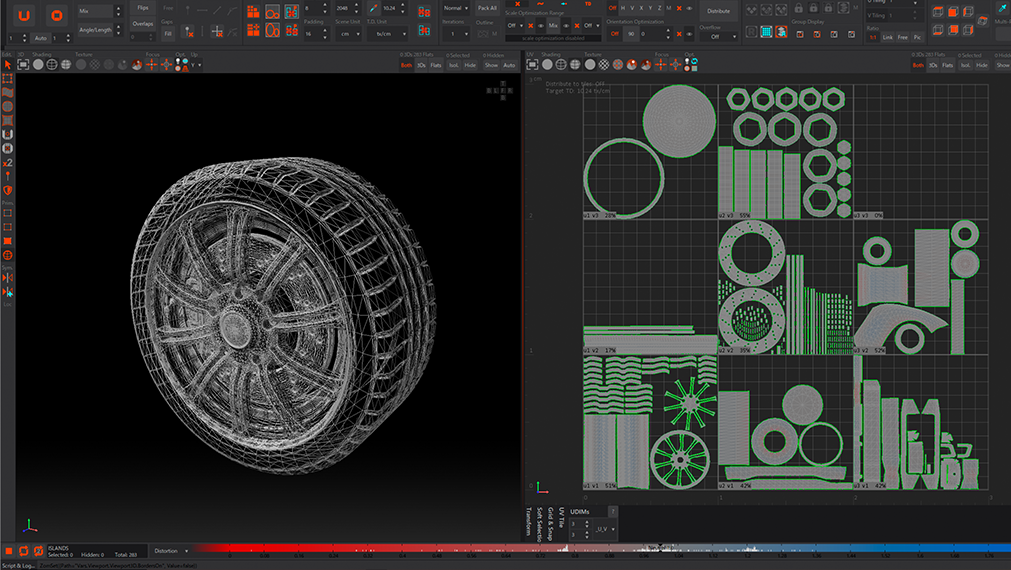Toggle the H axis constraint button
Image resolution: width=1011 pixels, height=570 pixels.
coord(623,8)
